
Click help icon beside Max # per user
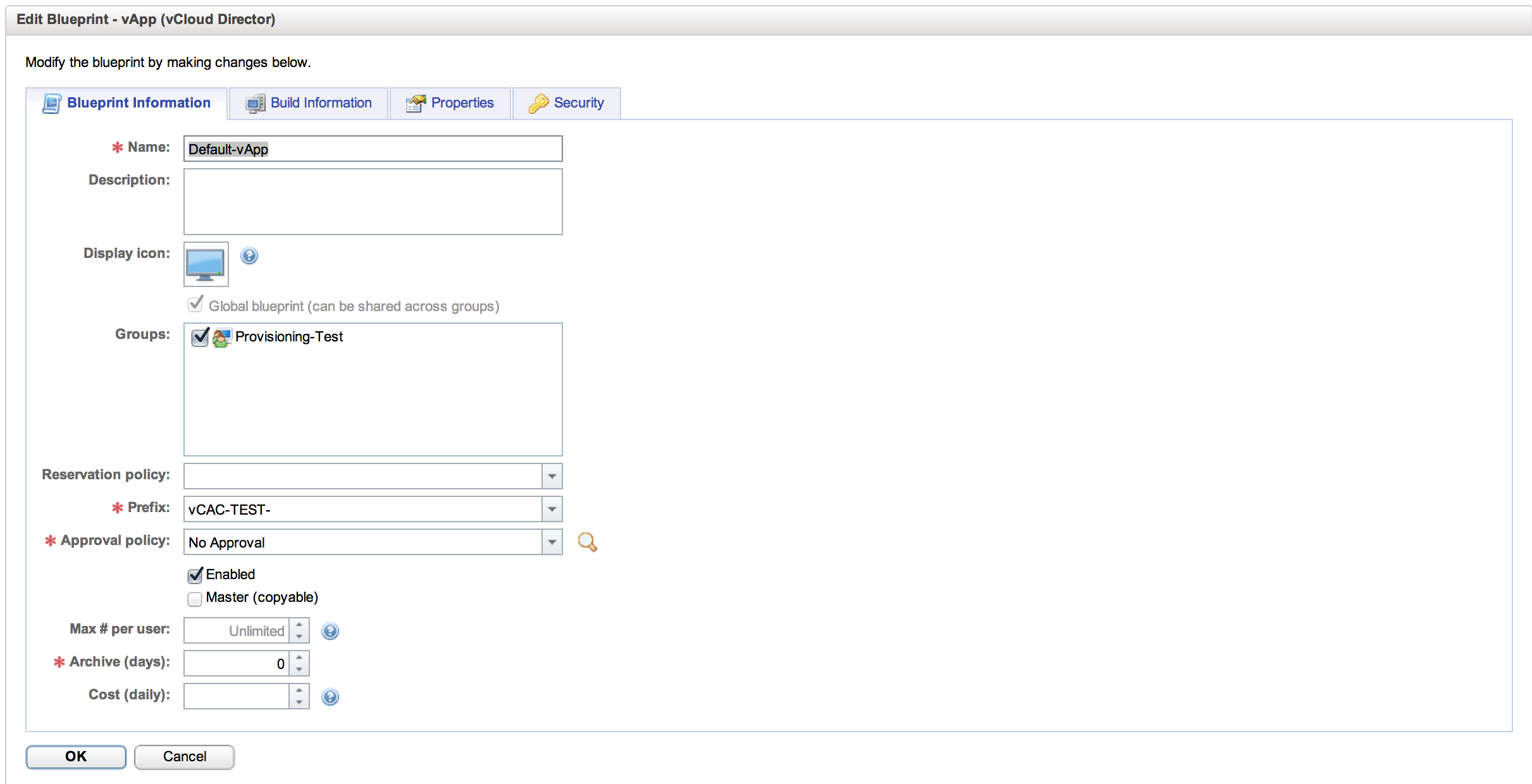[x=330, y=631]
